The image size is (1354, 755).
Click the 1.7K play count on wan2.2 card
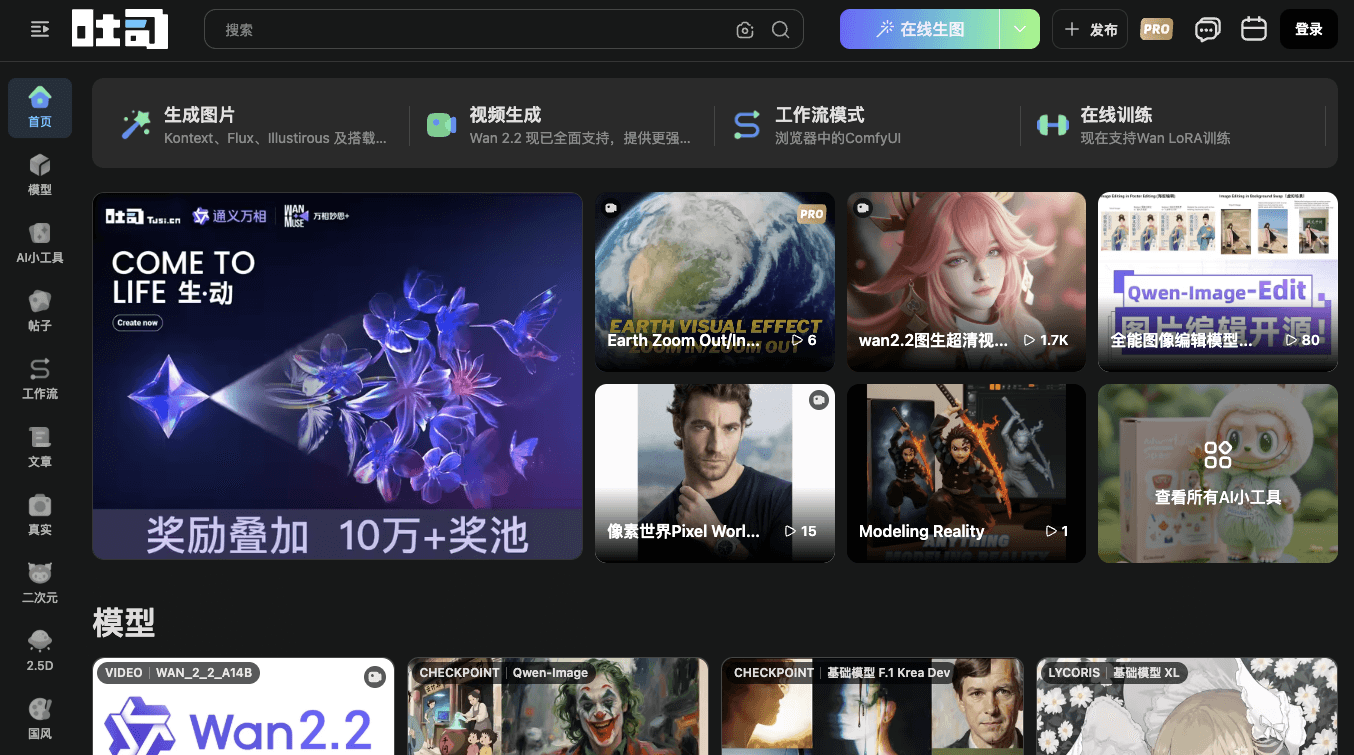pyautogui.click(x=1046, y=340)
